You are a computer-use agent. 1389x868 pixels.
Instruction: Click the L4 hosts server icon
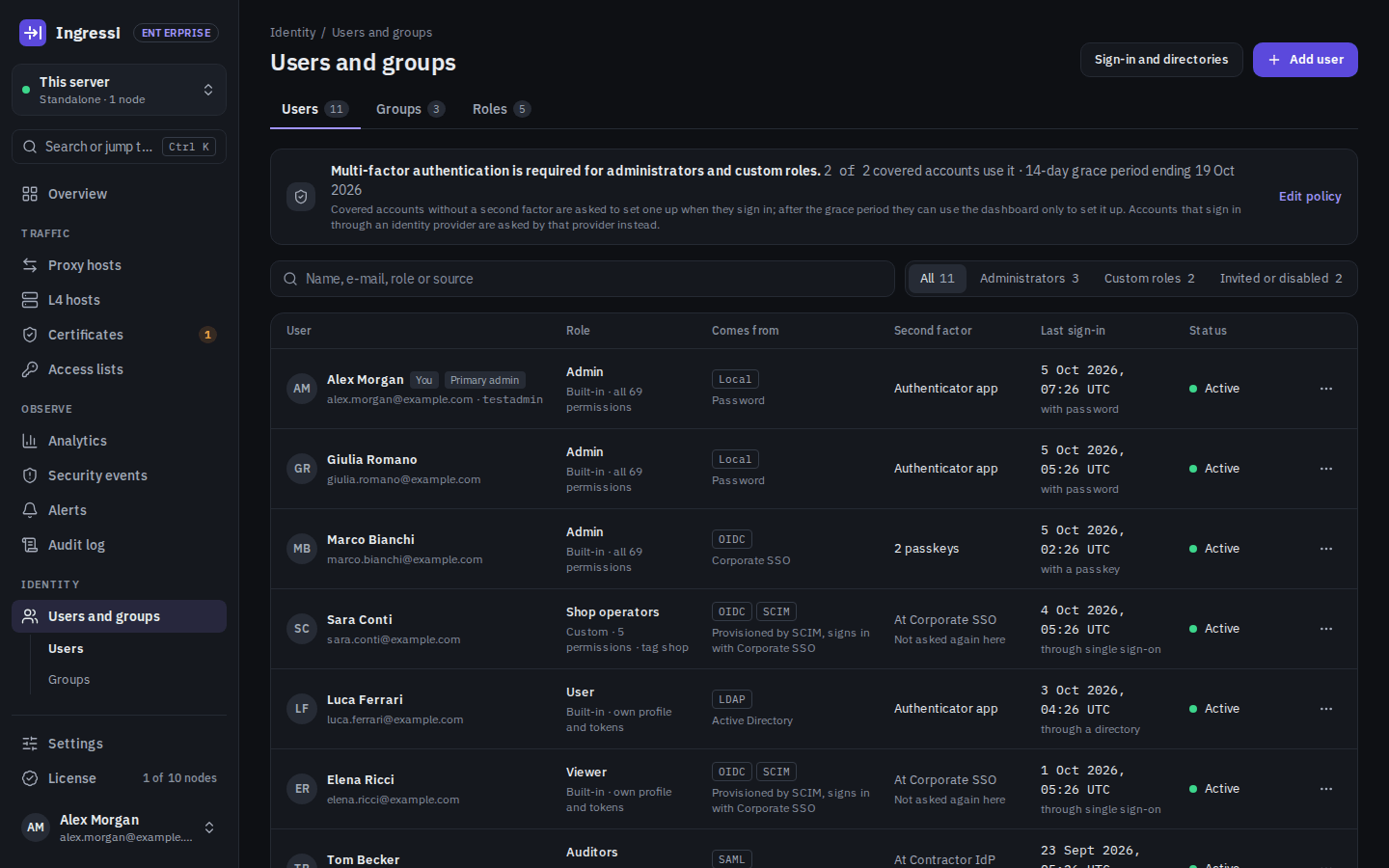[x=30, y=300]
